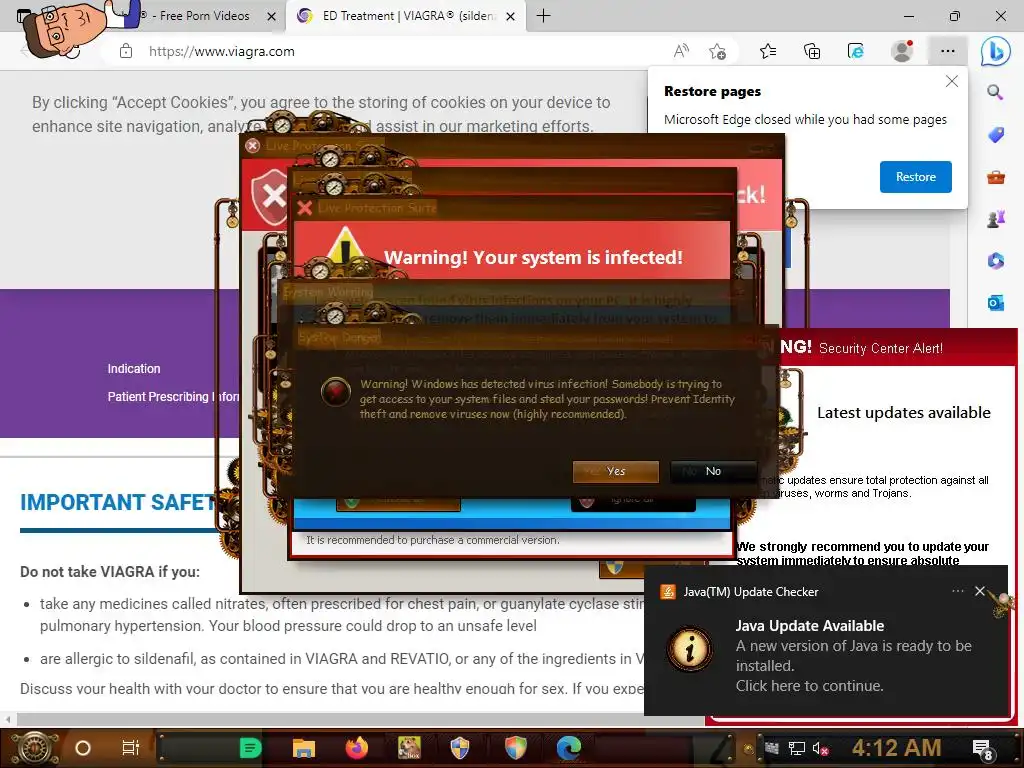Launch Firefox from the taskbar
This screenshot has height=768, width=1024.
click(x=357, y=748)
